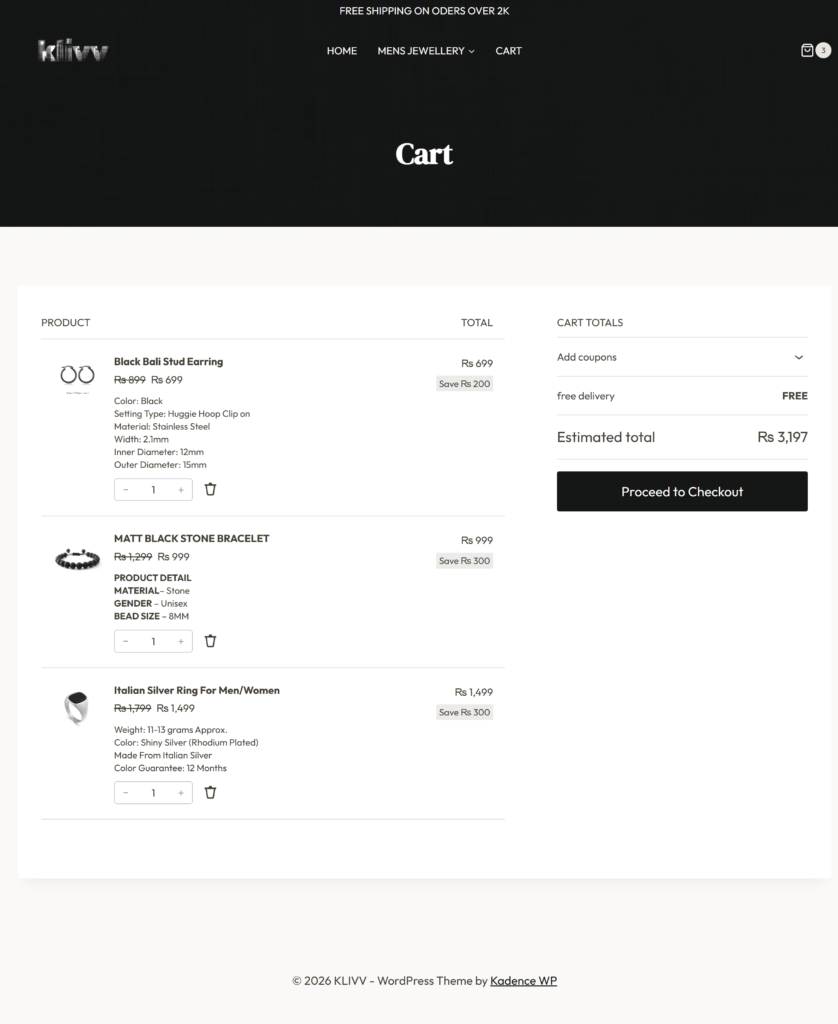Decrease quantity of Italian Silver Ring

125,793
